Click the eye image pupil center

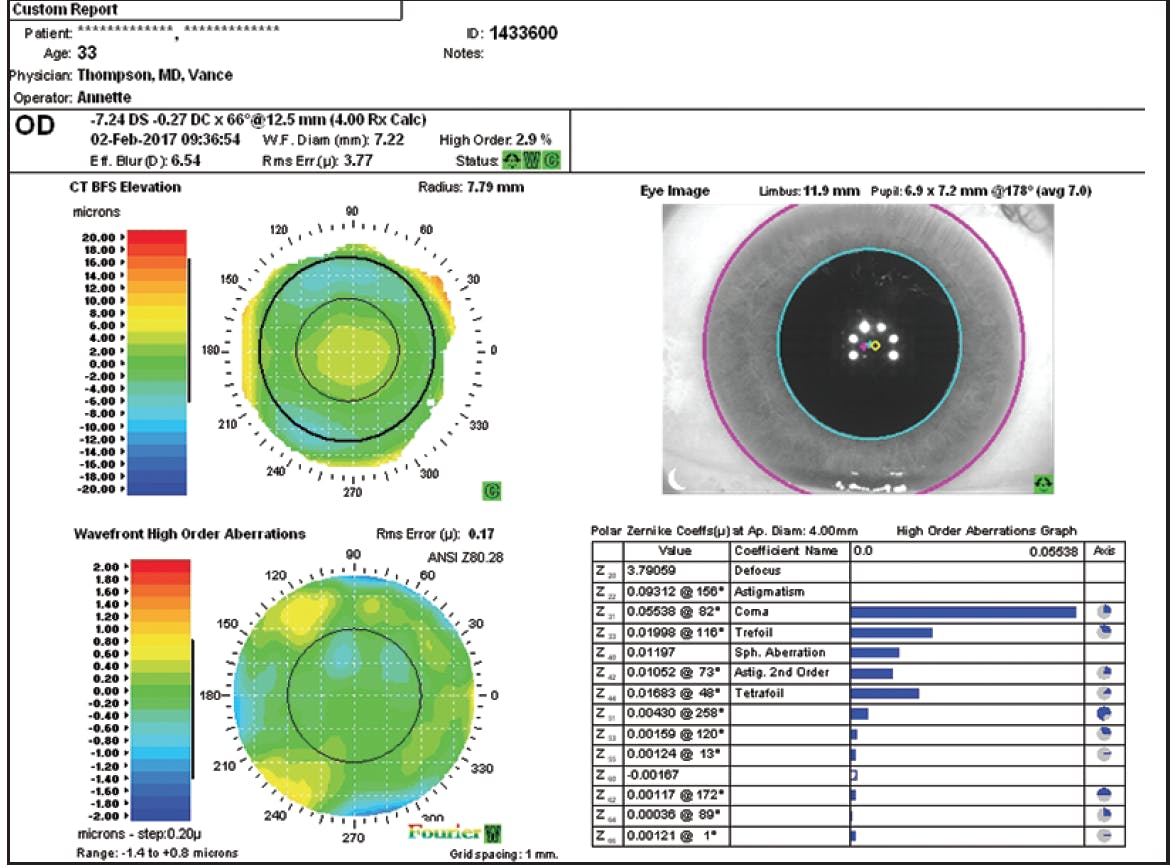click(870, 345)
